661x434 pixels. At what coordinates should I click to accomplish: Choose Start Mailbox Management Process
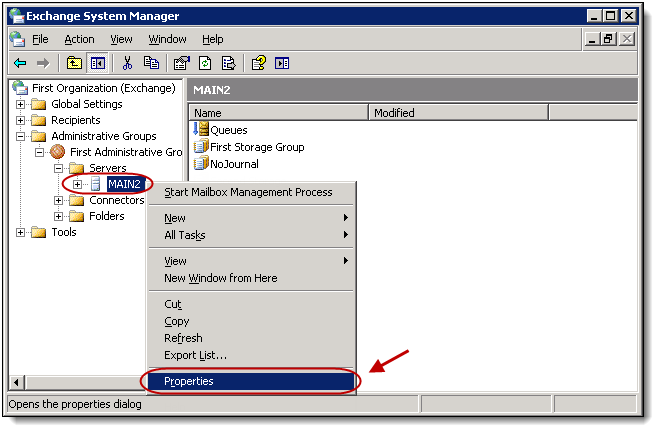tap(250, 192)
